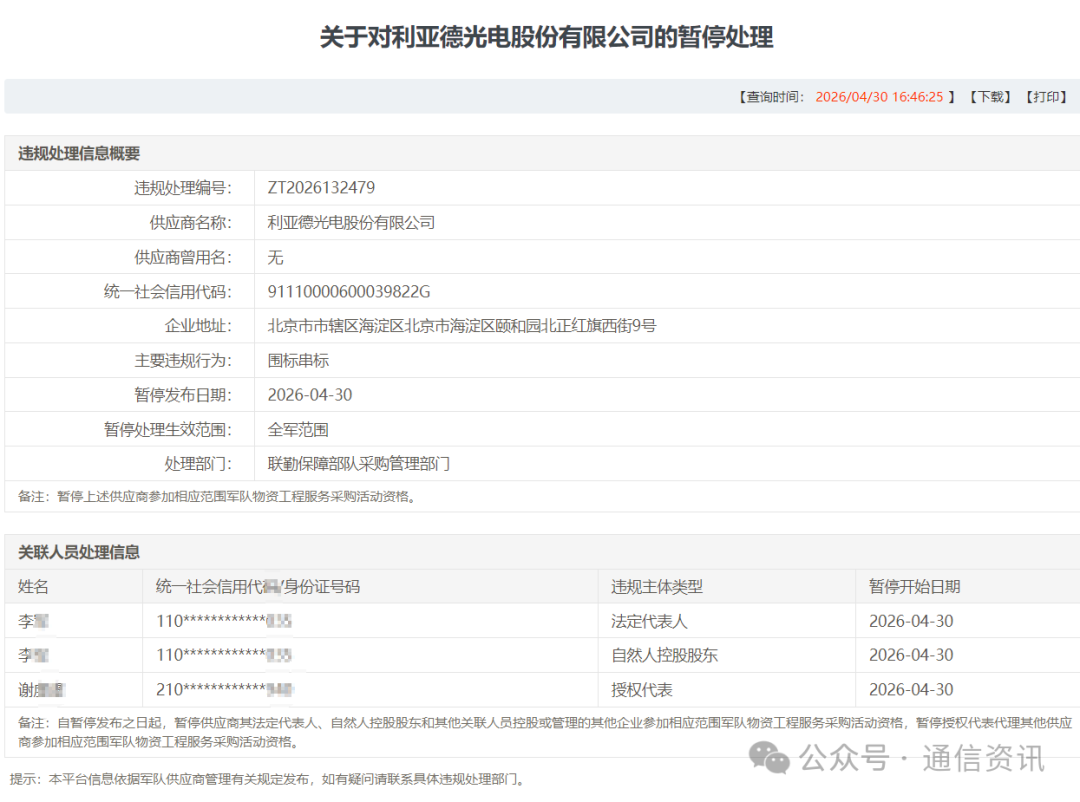This screenshot has width=1080, height=802.
Task: Select the date in the 自然人控股股东 row
Action: coord(911,655)
